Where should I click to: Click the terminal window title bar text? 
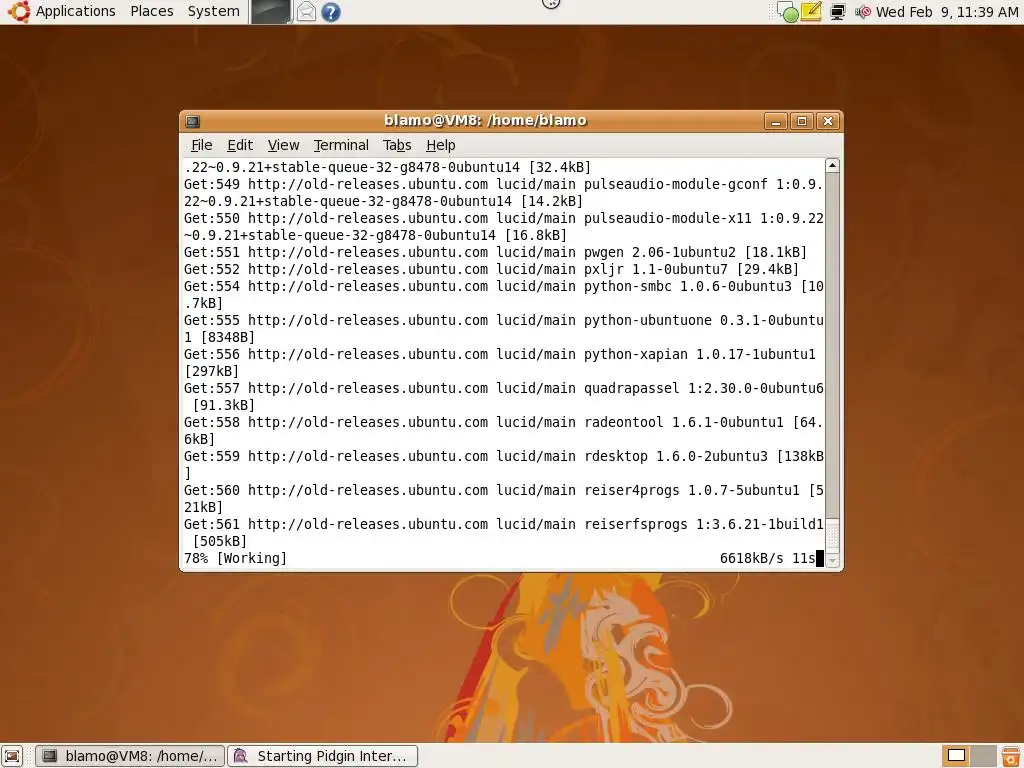485,121
